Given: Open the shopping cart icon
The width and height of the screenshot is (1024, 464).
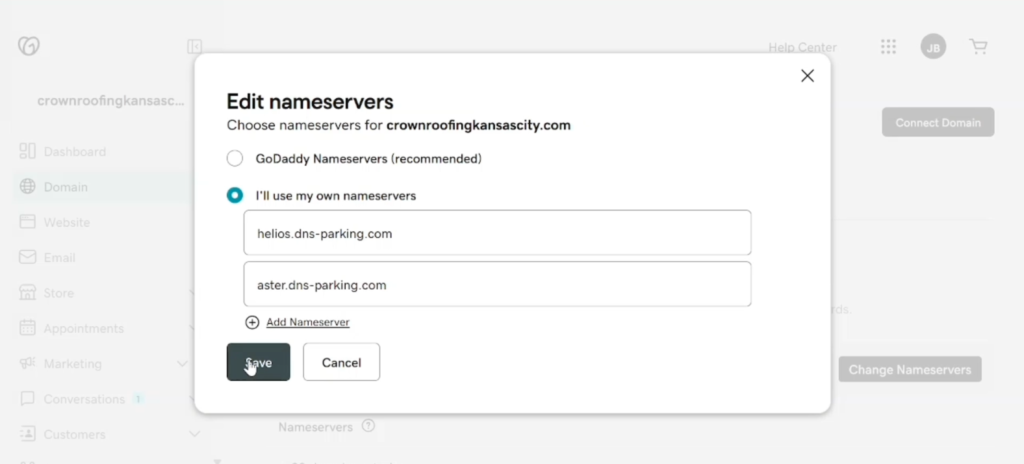Looking at the screenshot, I should tap(978, 46).
